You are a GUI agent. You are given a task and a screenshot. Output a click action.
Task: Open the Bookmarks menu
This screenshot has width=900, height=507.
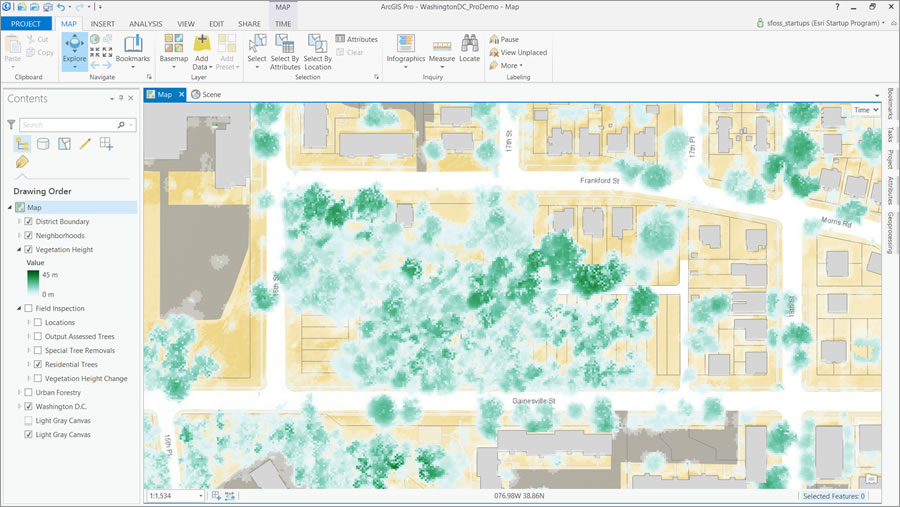[133, 51]
